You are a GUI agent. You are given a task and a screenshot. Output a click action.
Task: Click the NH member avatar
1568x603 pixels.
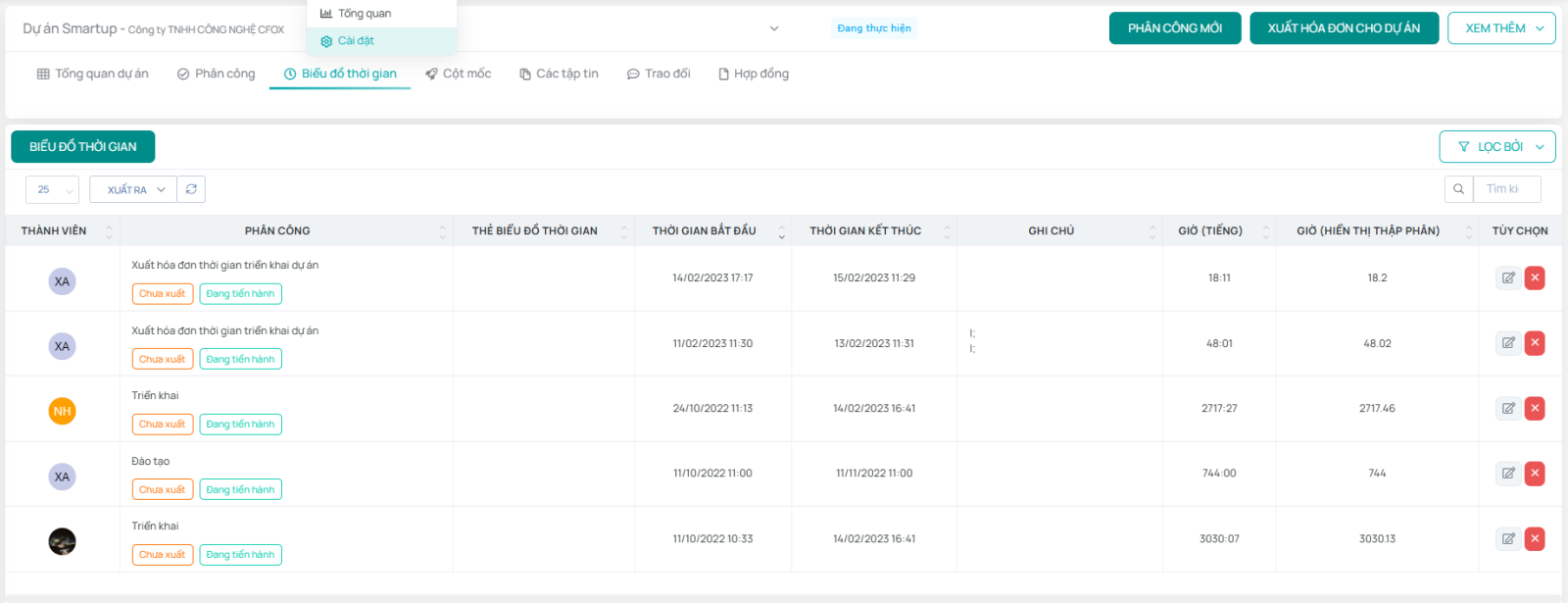pos(62,411)
